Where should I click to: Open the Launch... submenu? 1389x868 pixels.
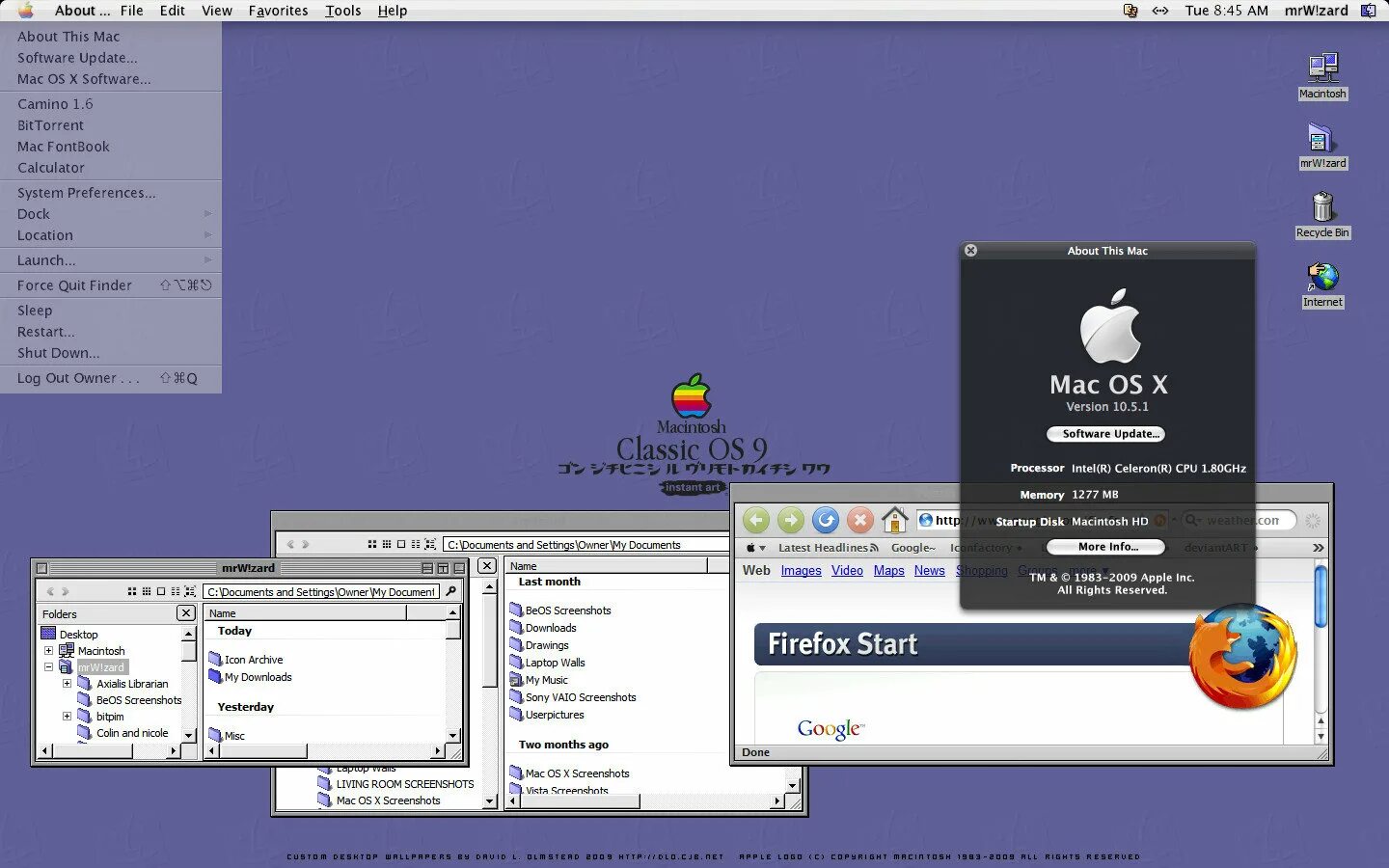[x=111, y=260]
